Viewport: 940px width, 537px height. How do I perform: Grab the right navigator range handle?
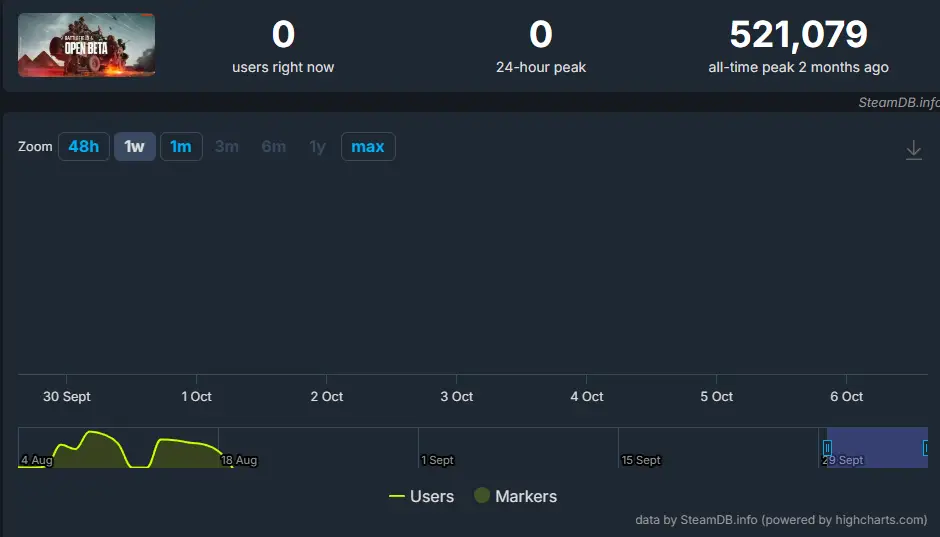926,447
